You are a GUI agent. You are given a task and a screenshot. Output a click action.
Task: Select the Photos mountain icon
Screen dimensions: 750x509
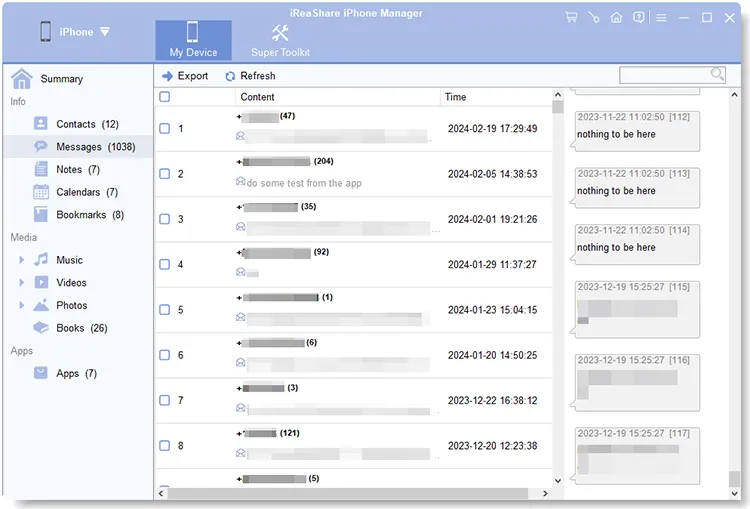41,305
